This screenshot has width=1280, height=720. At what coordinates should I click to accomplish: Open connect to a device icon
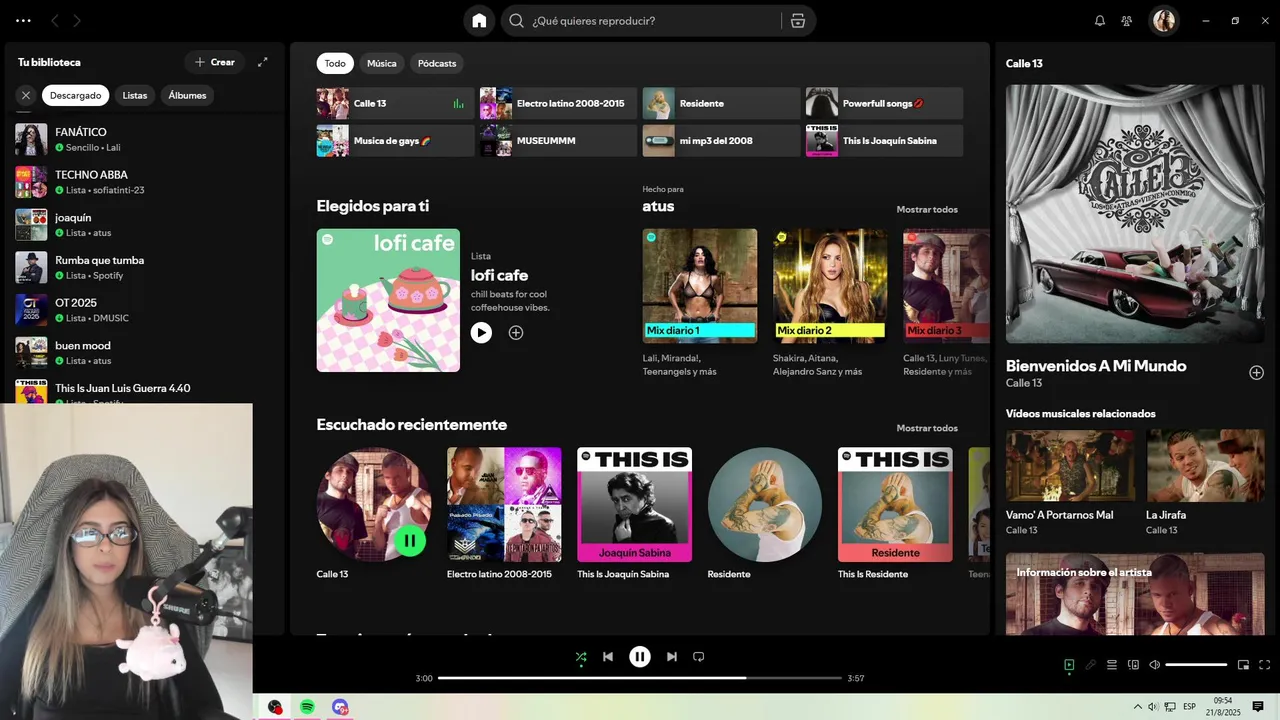[1133, 665]
